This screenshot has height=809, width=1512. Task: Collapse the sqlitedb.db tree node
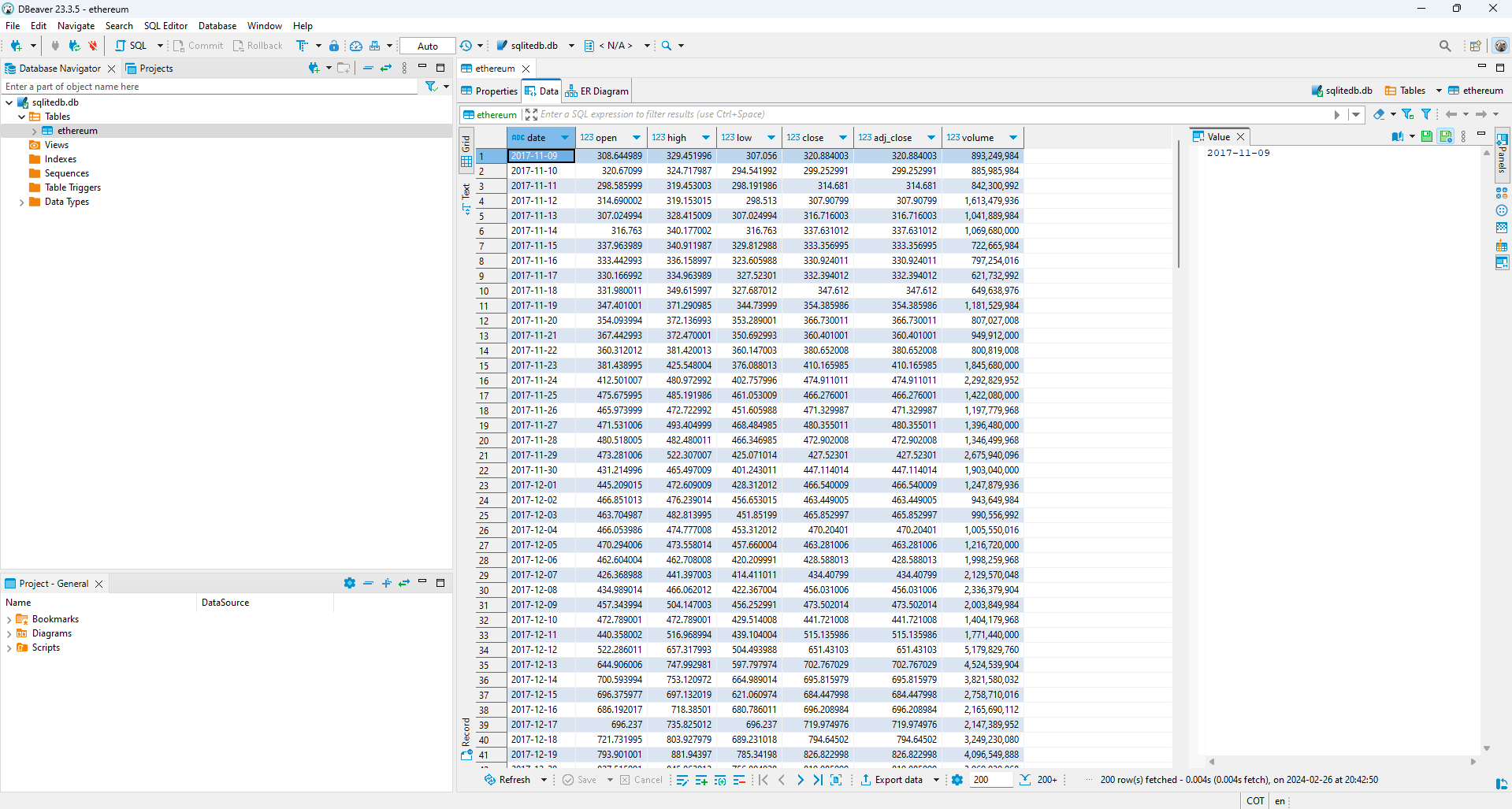[9, 102]
